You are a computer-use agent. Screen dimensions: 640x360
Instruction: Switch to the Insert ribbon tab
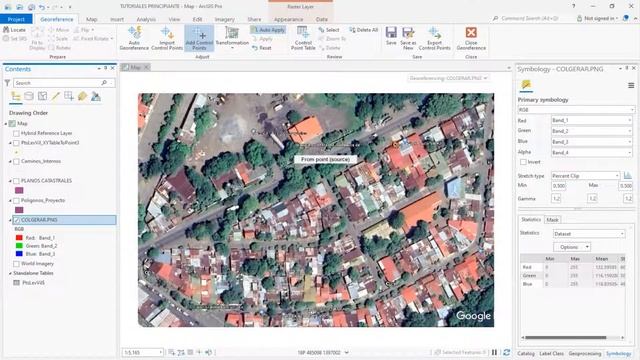(117, 19)
